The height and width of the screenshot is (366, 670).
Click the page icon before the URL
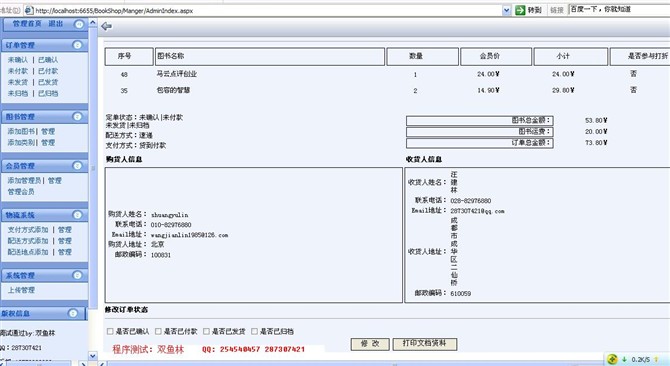(29, 10)
